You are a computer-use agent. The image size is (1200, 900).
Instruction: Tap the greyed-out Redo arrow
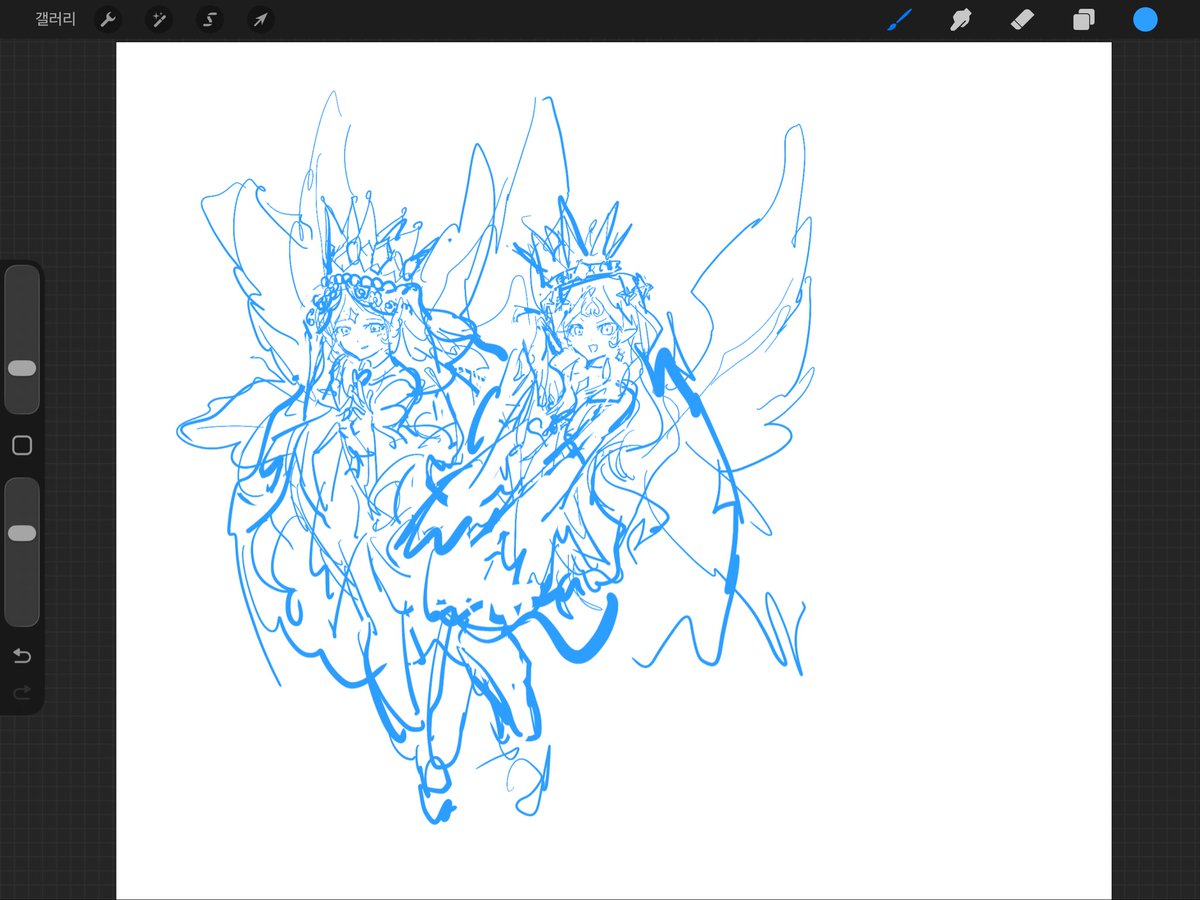point(22,692)
